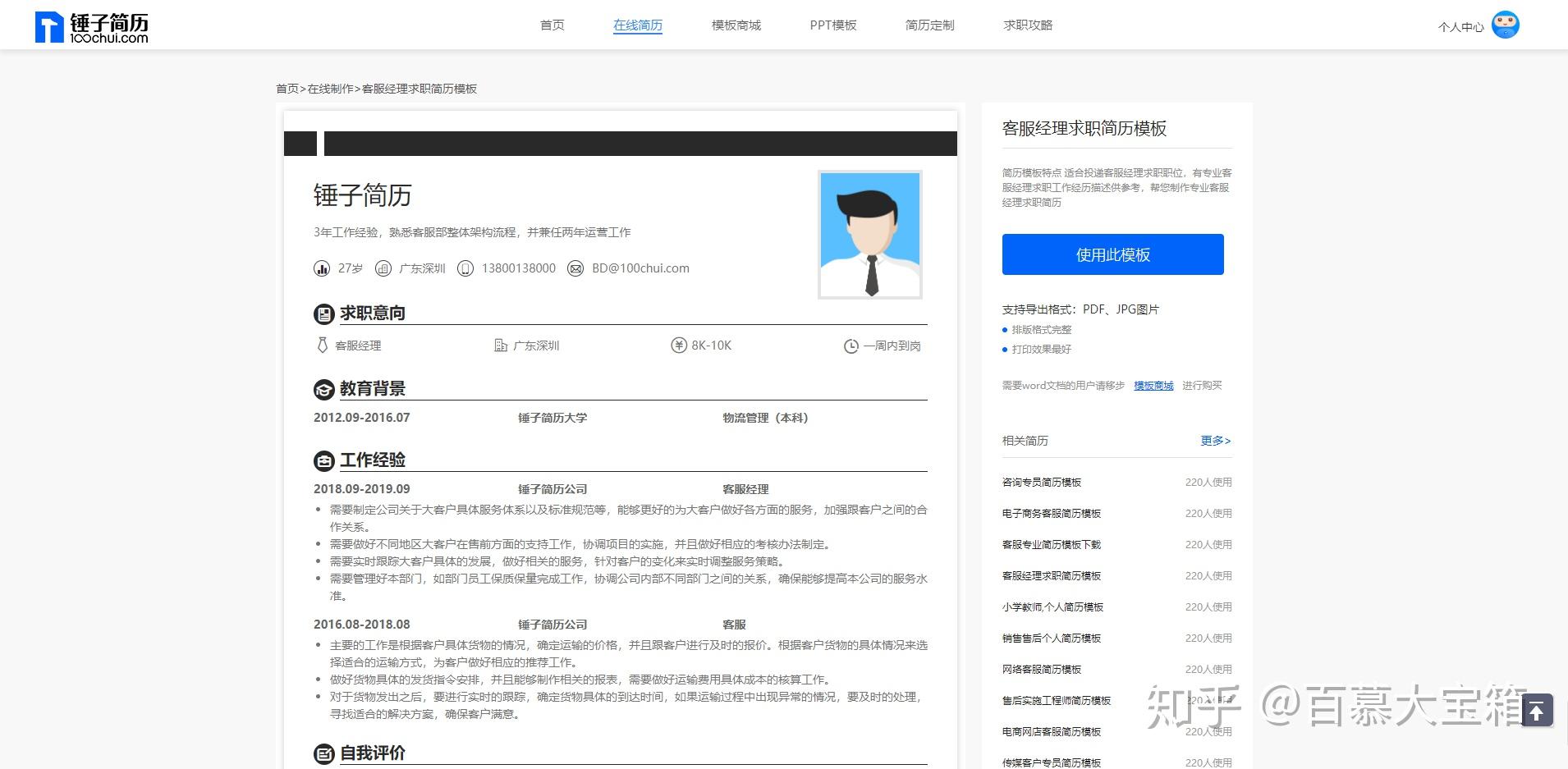Click the date 2016.08-2018.08
Screen dimensions: 1568x769
coord(361,625)
